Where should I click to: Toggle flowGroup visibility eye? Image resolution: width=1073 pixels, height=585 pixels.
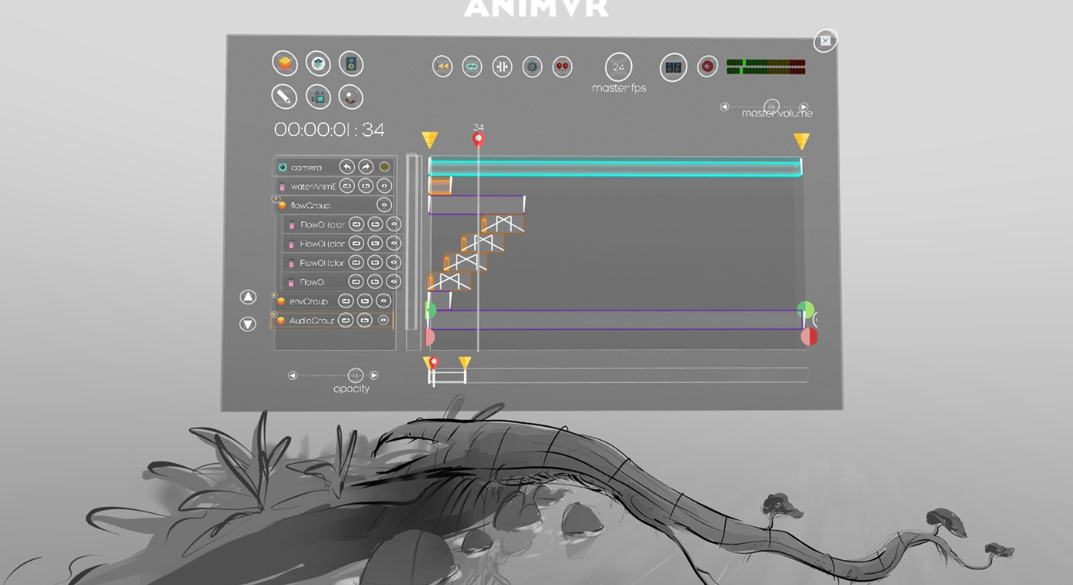(x=384, y=205)
